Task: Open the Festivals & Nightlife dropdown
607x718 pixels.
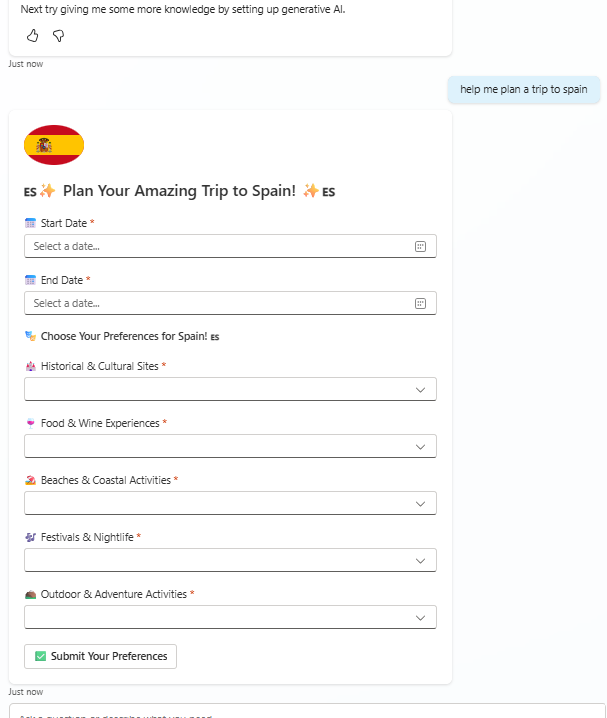Action: 230,560
